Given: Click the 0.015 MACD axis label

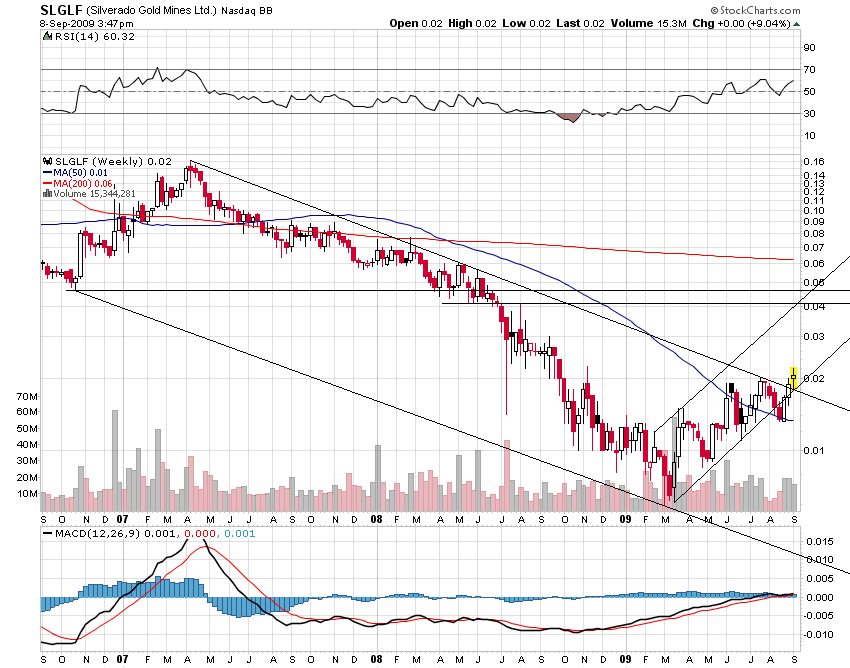Looking at the screenshot, I should coord(820,542).
